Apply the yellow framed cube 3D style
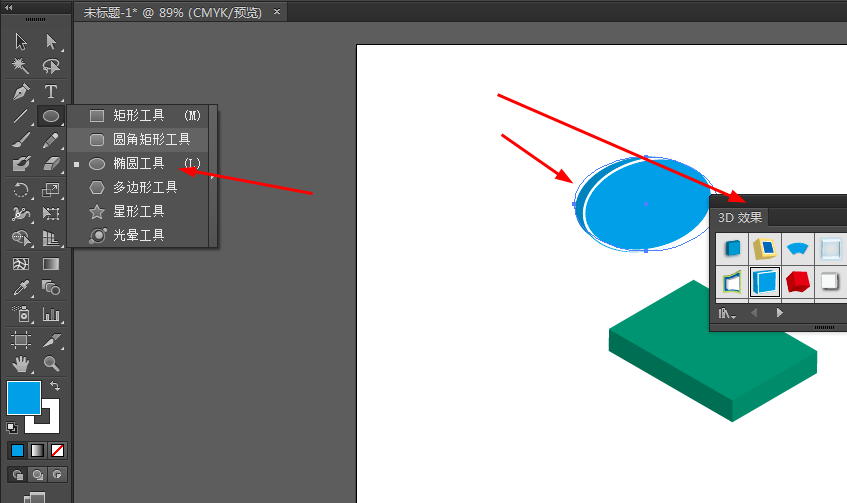 click(765, 249)
